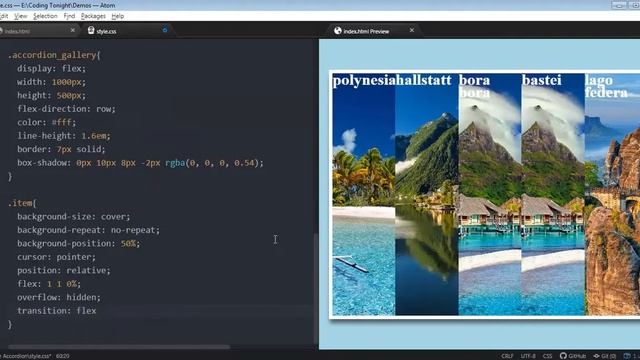
Task: Open the Help menu
Action: click(x=118, y=16)
